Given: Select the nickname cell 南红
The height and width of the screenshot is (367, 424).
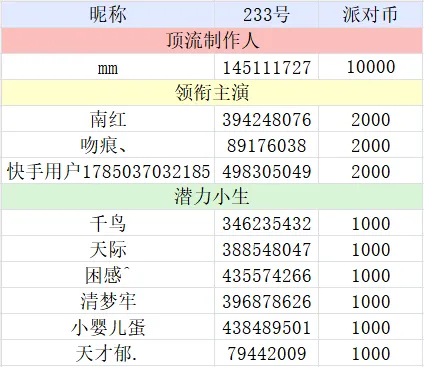Looking at the screenshot, I should coord(108,119).
